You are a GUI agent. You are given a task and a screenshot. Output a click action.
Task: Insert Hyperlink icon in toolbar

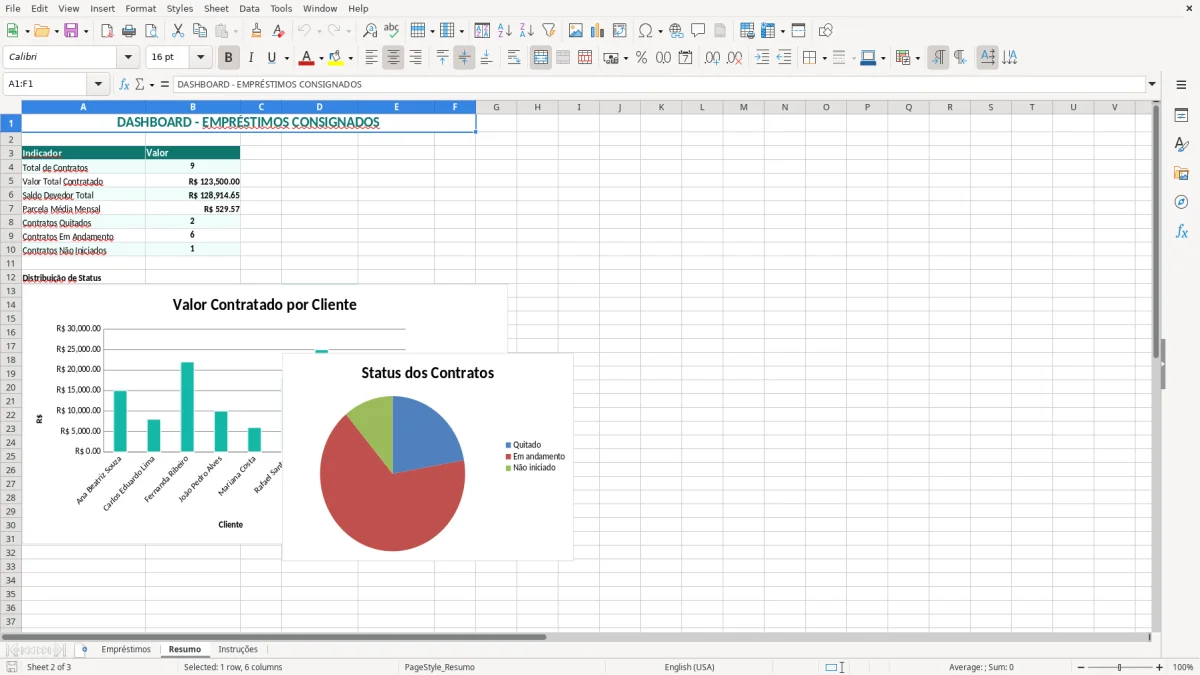point(677,31)
